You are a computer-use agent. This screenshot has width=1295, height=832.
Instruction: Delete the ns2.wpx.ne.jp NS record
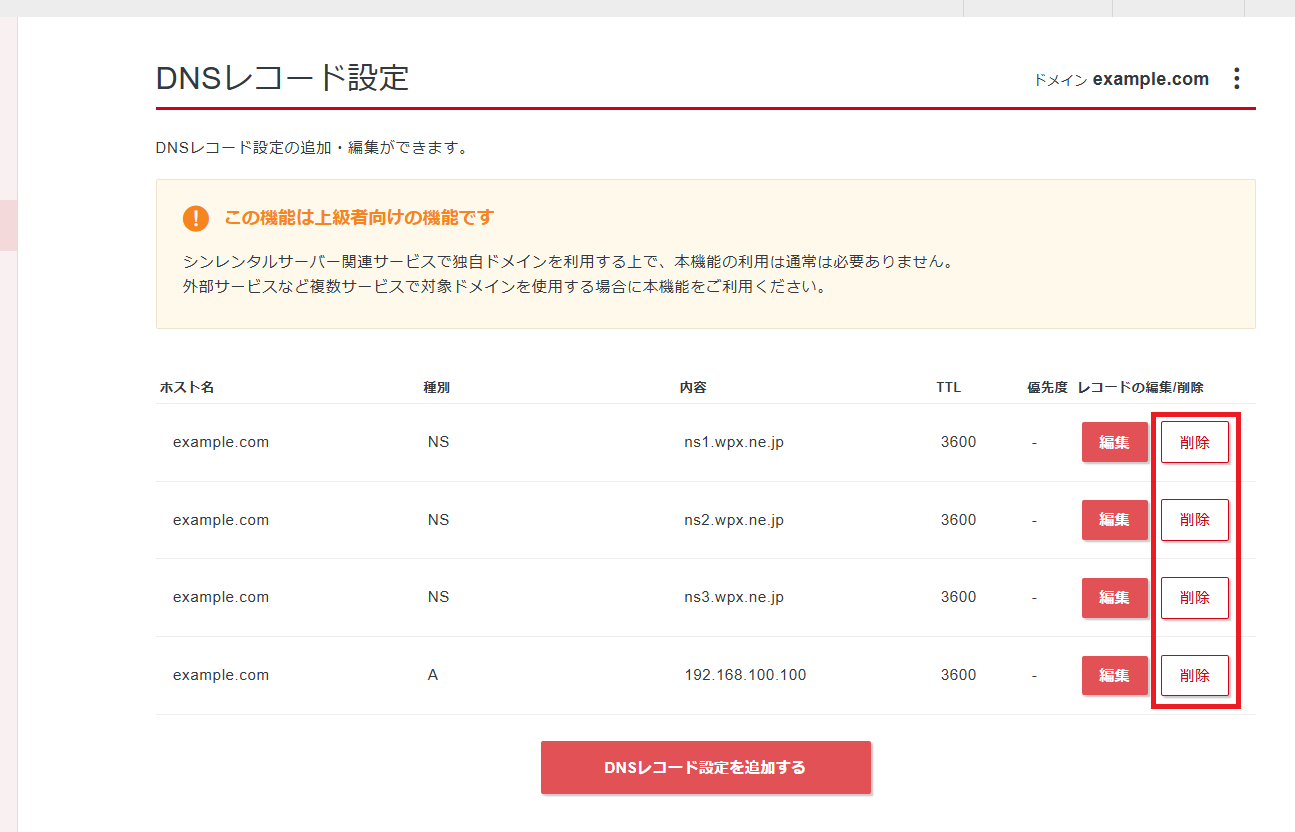[x=1195, y=520]
